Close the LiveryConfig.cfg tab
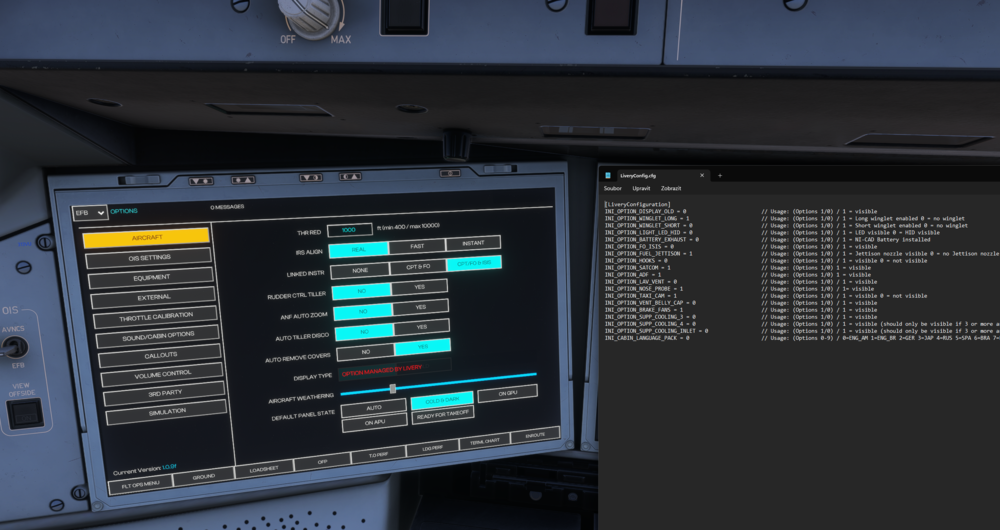 click(701, 175)
